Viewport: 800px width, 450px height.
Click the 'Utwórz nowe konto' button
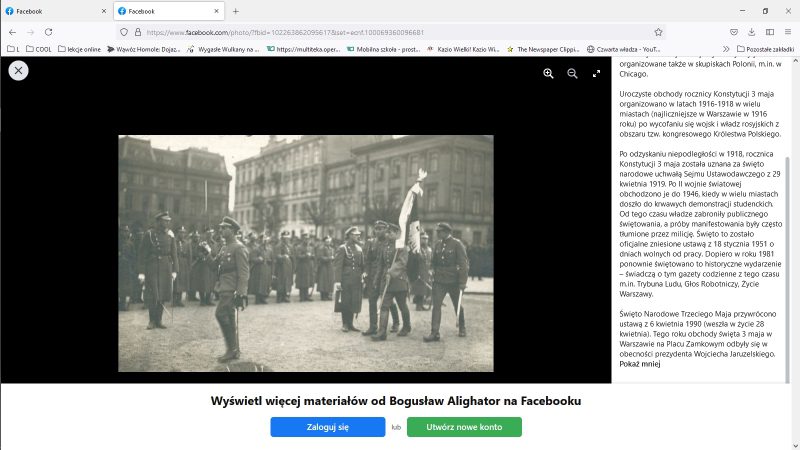coord(464,427)
